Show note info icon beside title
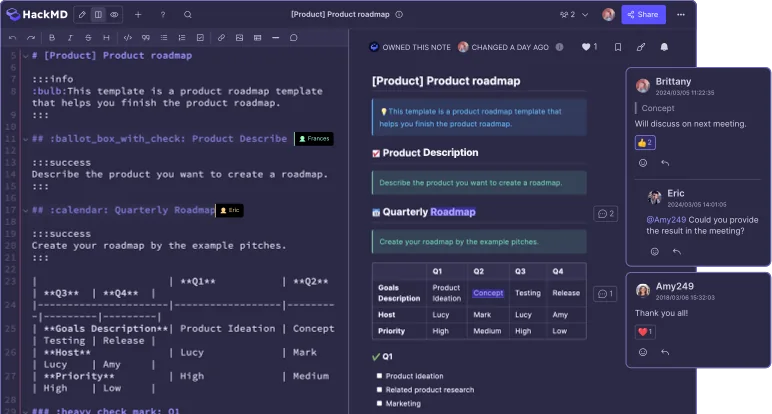The image size is (772, 414). pyautogui.click(x=399, y=15)
